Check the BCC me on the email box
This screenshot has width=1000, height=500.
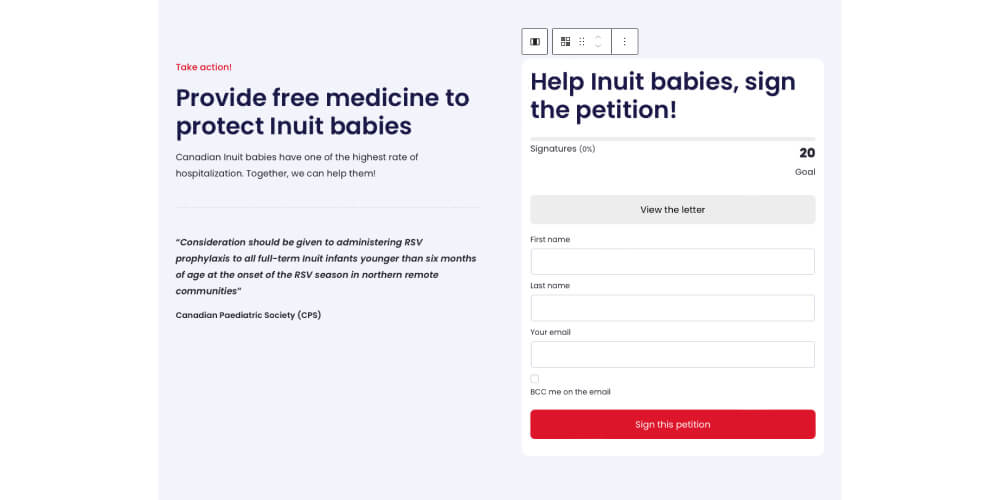534,379
